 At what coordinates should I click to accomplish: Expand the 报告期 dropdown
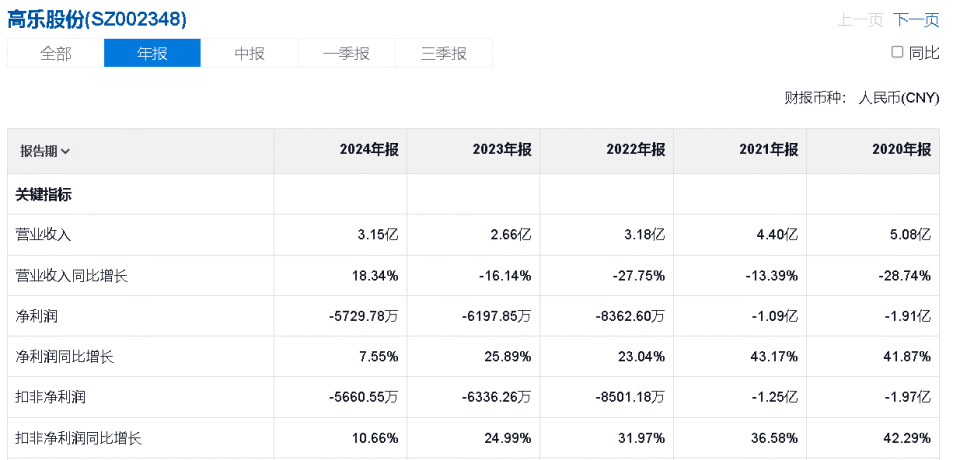pos(45,151)
